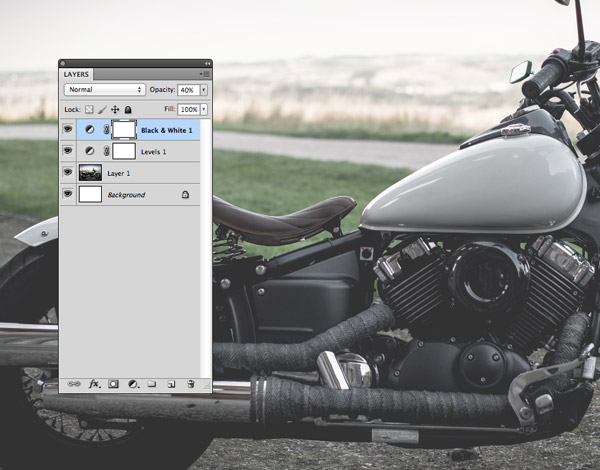This screenshot has width=600, height=470.
Task: Delete layer with the trash icon
Action: click(190, 383)
